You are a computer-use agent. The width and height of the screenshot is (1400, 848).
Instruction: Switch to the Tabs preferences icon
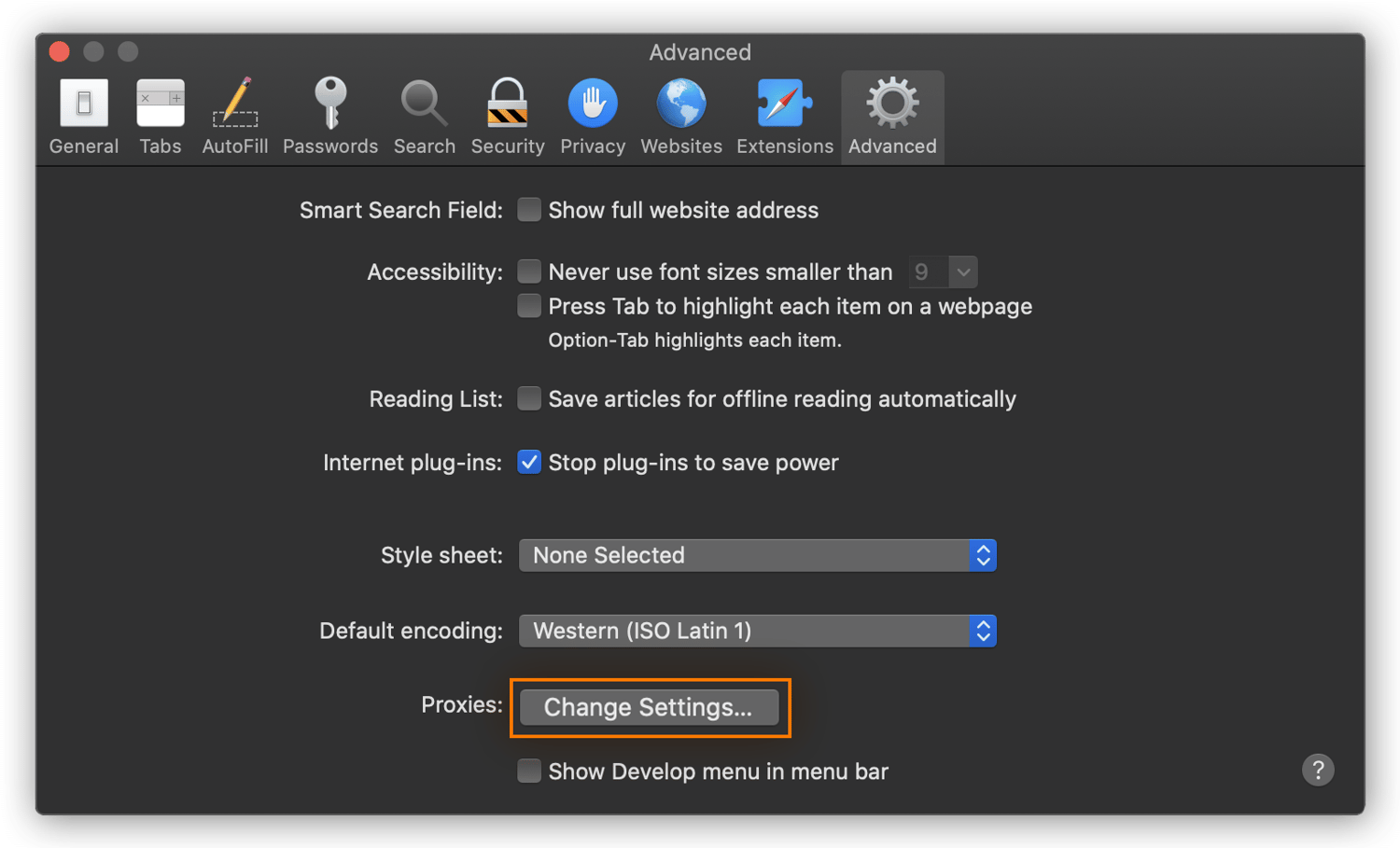click(x=160, y=112)
